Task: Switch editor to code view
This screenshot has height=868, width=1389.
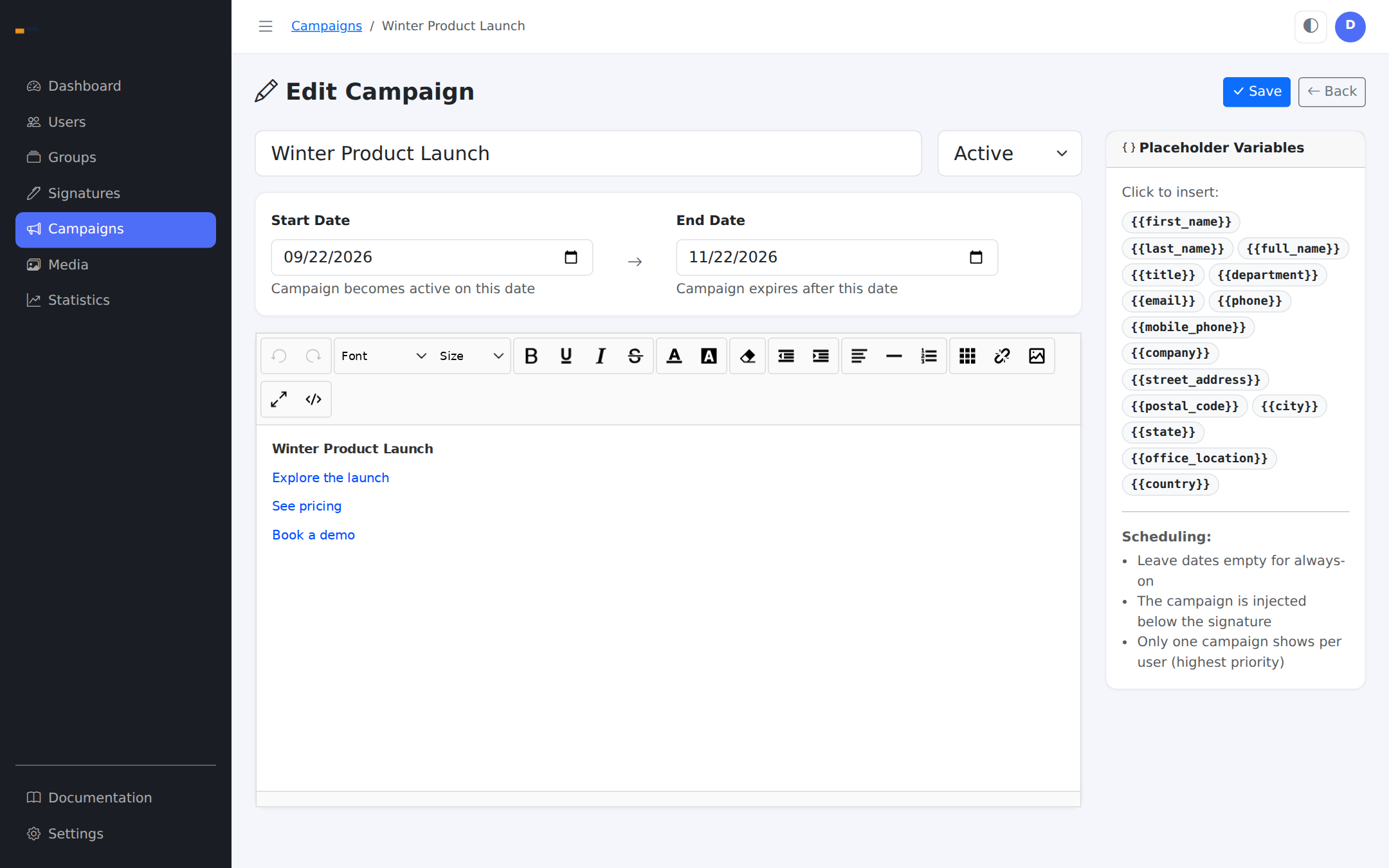Action: click(x=313, y=399)
